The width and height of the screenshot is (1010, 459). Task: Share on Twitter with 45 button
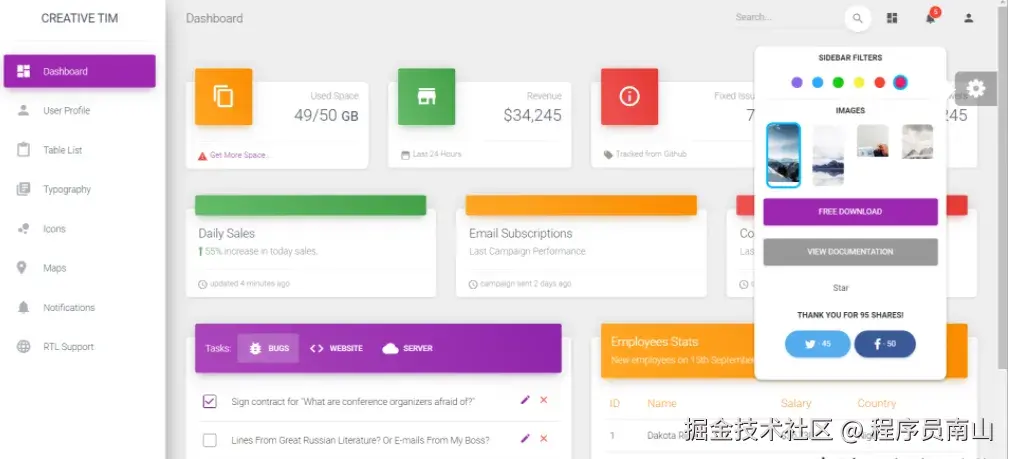pos(817,344)
